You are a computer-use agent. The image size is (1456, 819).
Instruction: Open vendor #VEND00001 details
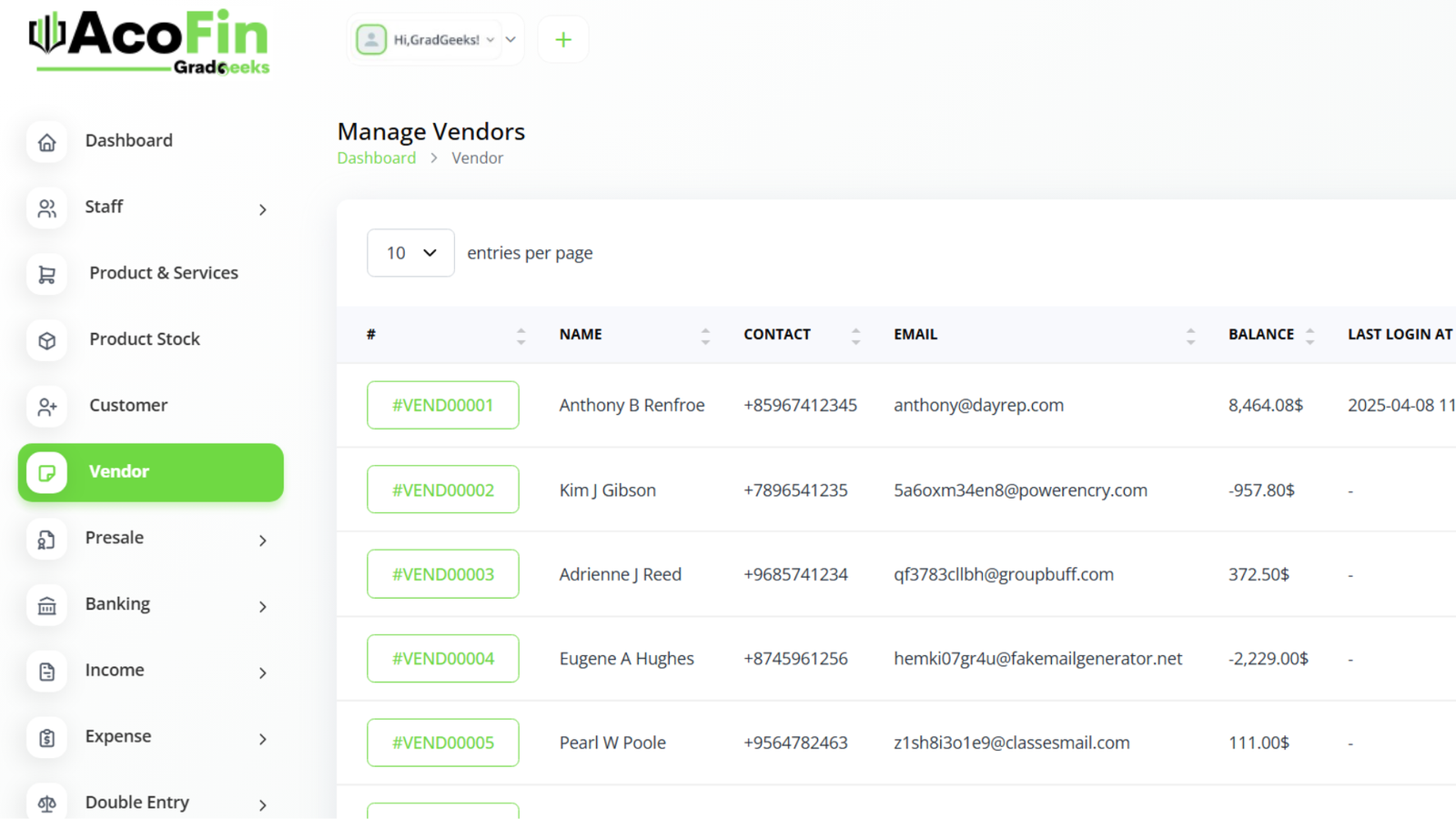pyautogui.click(x=443, y=405)
